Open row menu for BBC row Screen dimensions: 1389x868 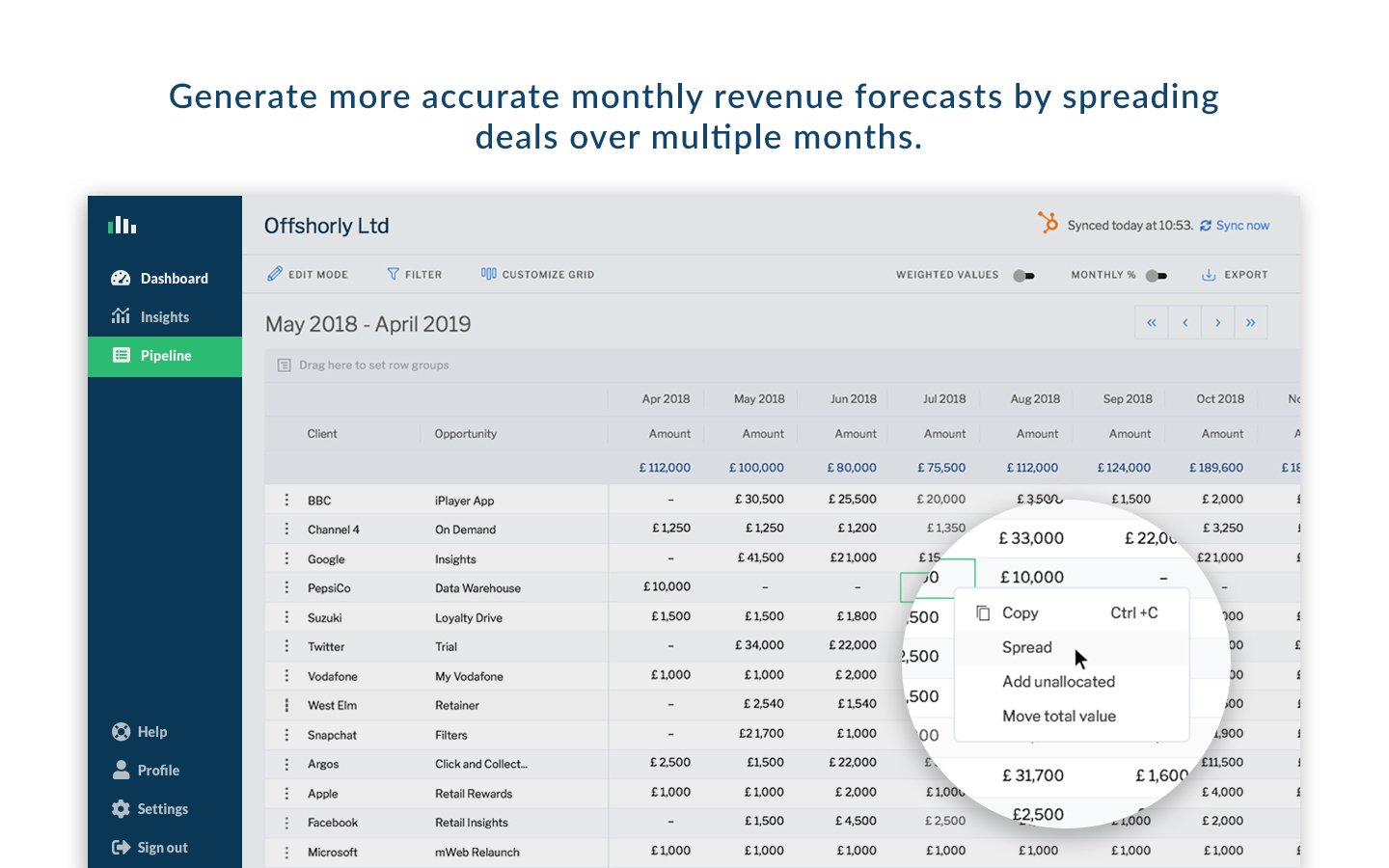[x=286, y=500]
